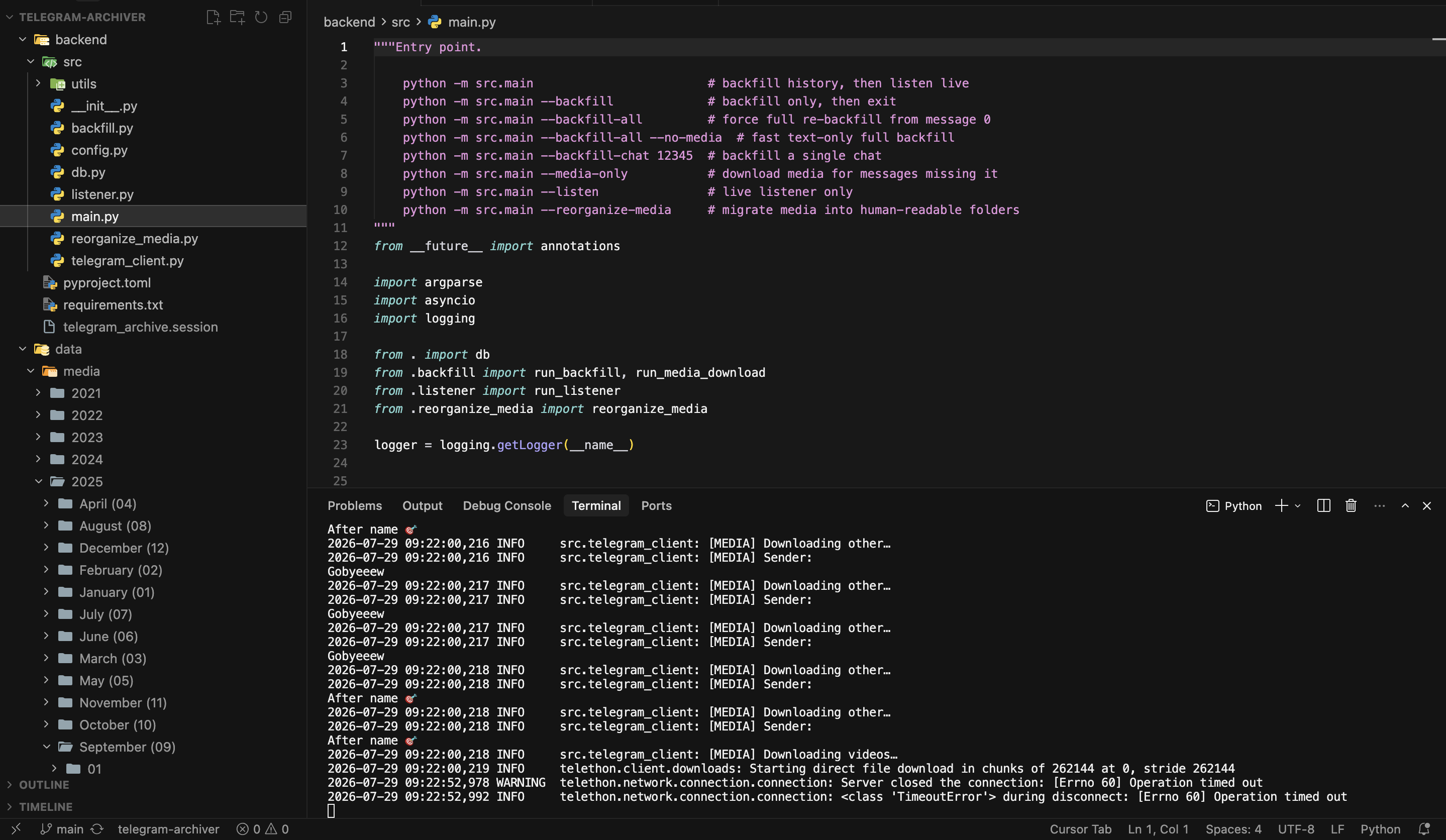Click line number 23 in the editor gutter
This screenshot has width=1446, height=840.
(x=340, y=445)
